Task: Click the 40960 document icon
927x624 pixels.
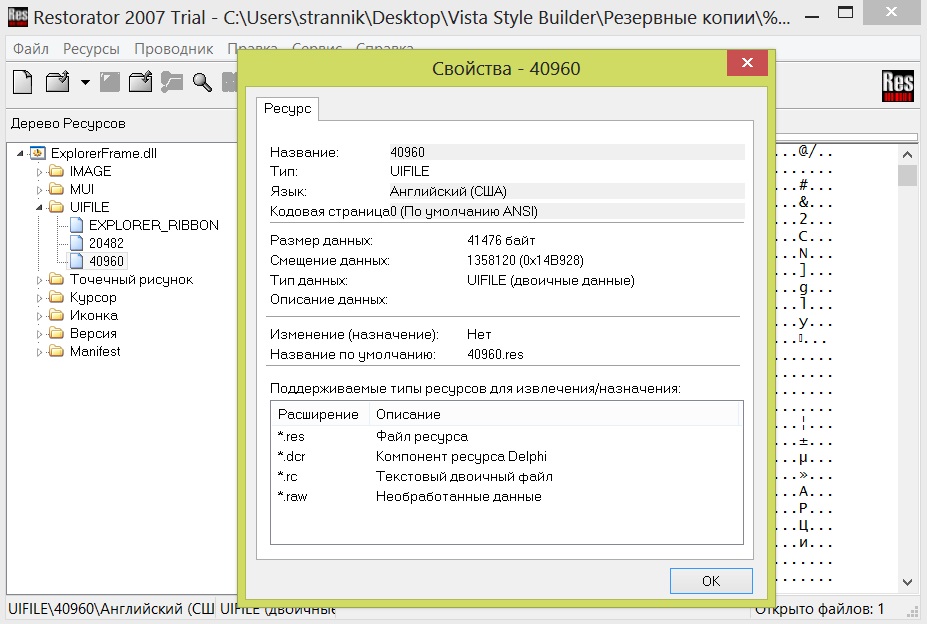Action: click(x=76, y=261)
